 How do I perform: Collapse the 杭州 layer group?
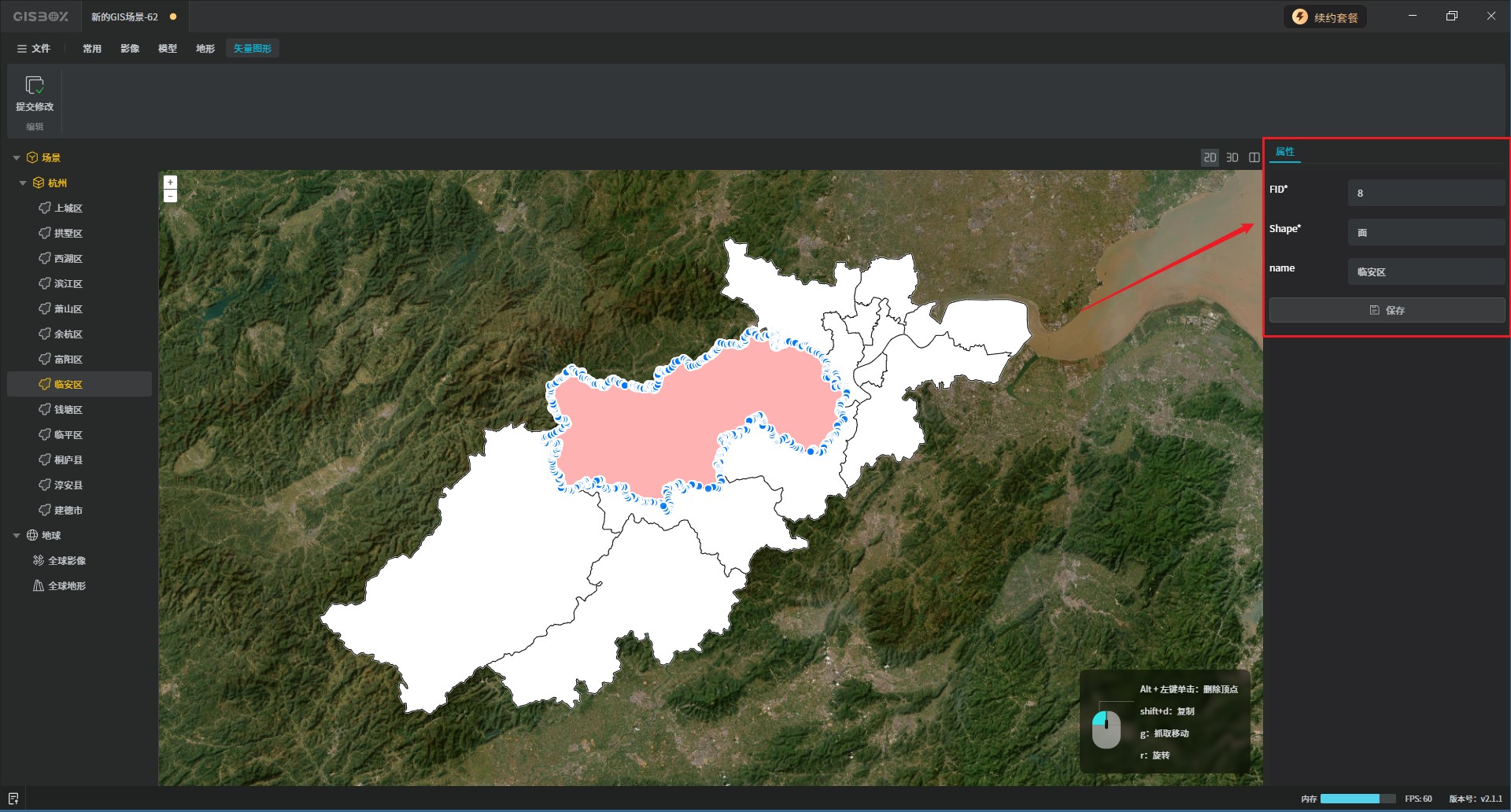click(x=23, y=183)
